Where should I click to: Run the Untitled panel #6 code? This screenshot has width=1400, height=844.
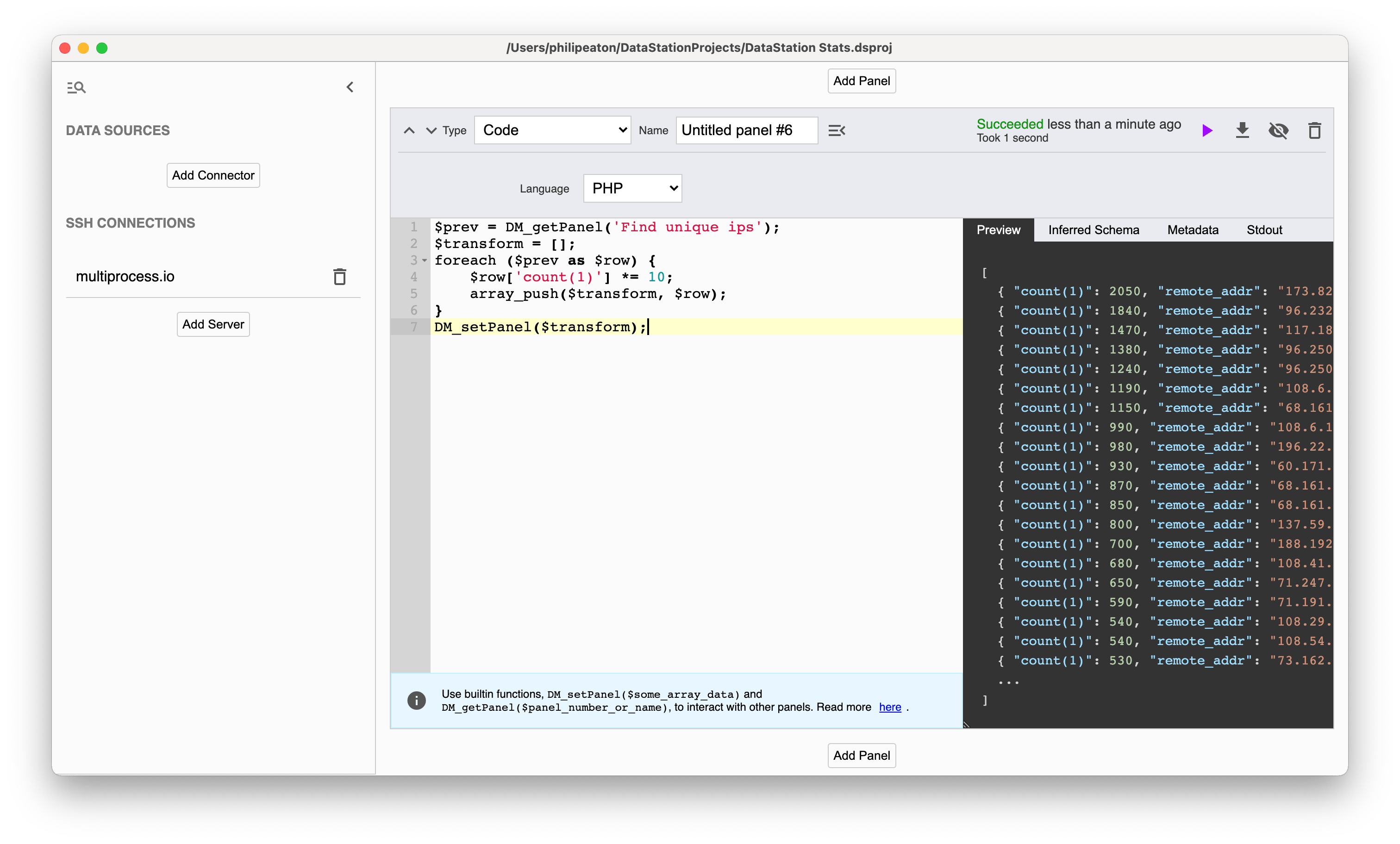coord(1207,130)
